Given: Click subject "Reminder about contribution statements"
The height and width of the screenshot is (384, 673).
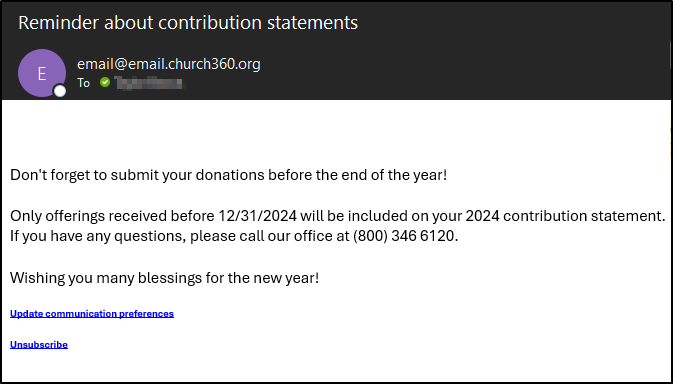Looking at the screenshot, I should 188,23.
